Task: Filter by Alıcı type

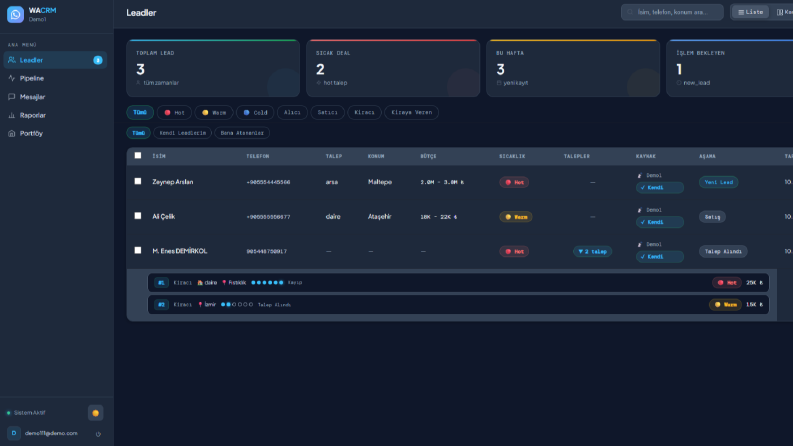Action: [x=292, y=112]
